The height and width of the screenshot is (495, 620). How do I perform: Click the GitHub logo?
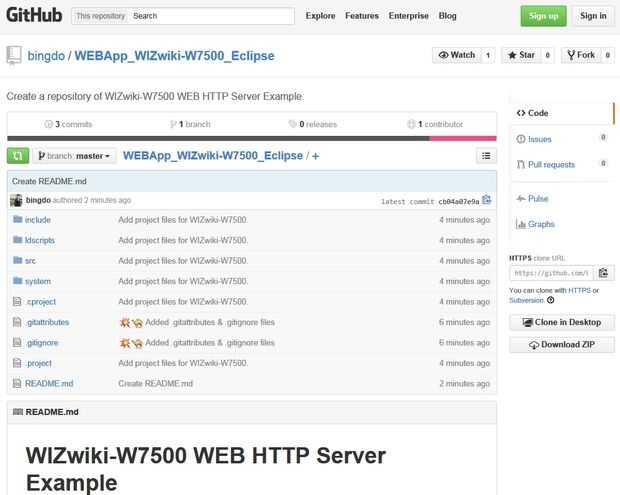[34, 15]
